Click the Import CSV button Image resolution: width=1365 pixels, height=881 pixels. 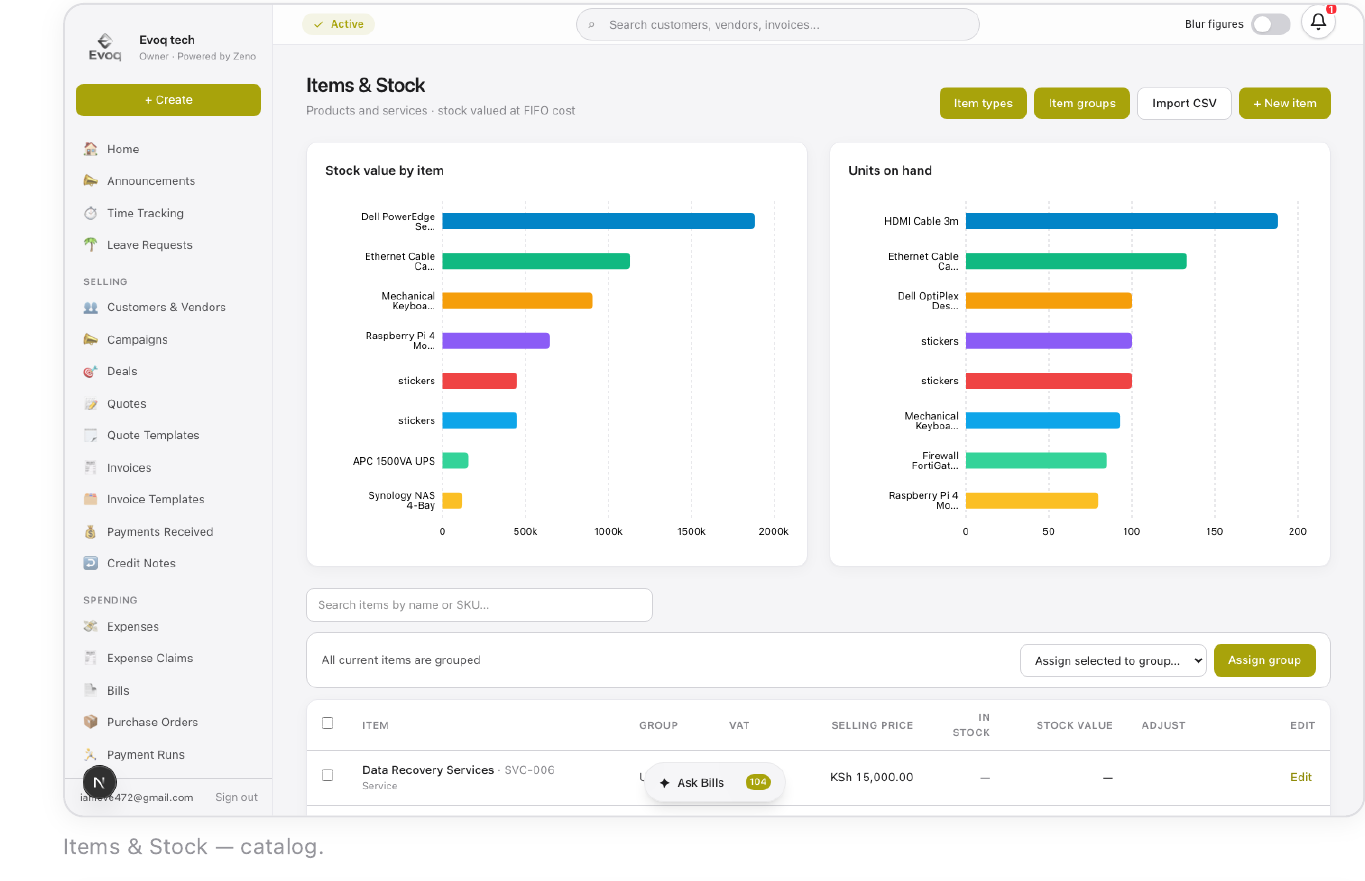pos(1184,103)
